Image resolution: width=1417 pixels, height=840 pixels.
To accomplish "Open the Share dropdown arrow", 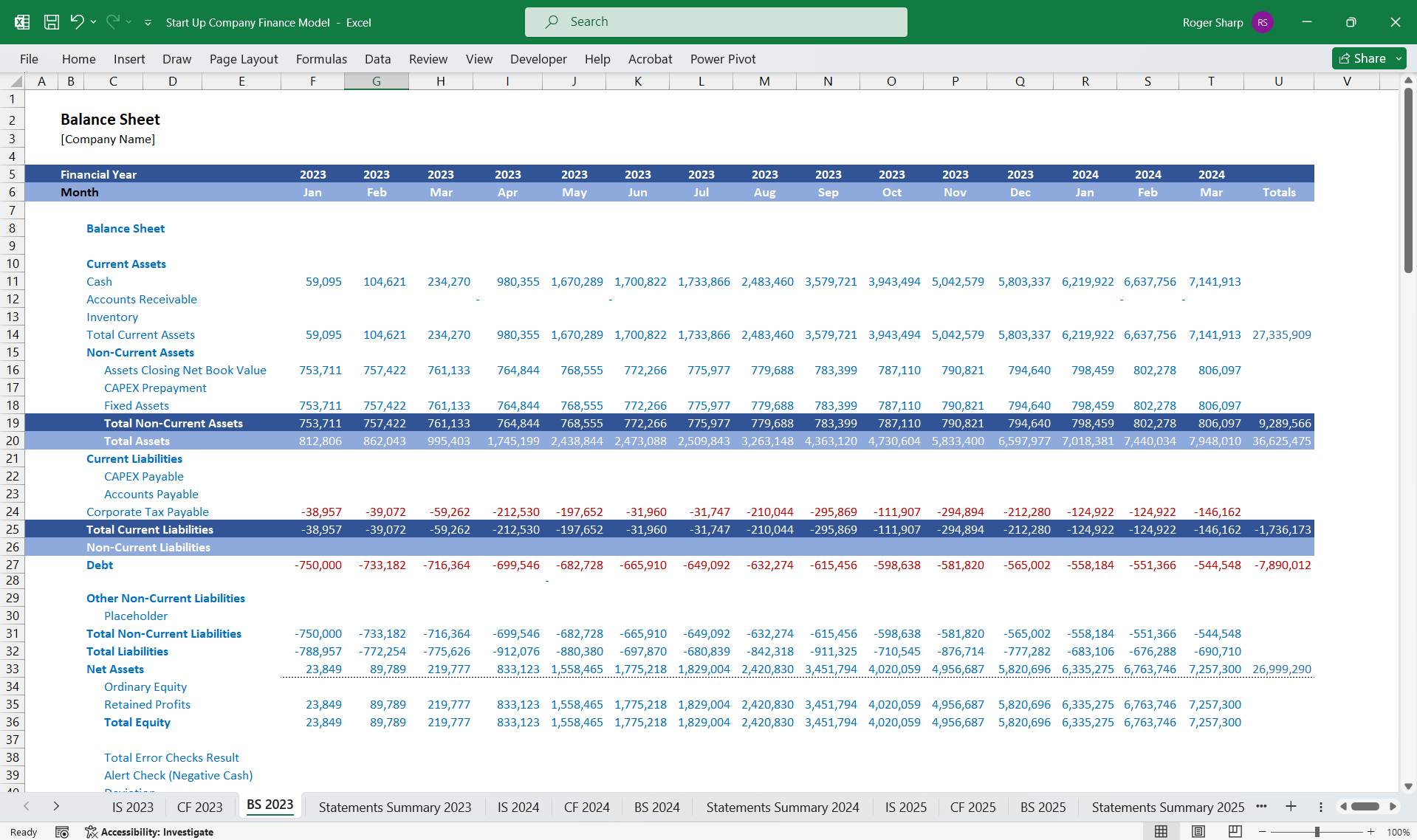I will tap(1399, 58).
